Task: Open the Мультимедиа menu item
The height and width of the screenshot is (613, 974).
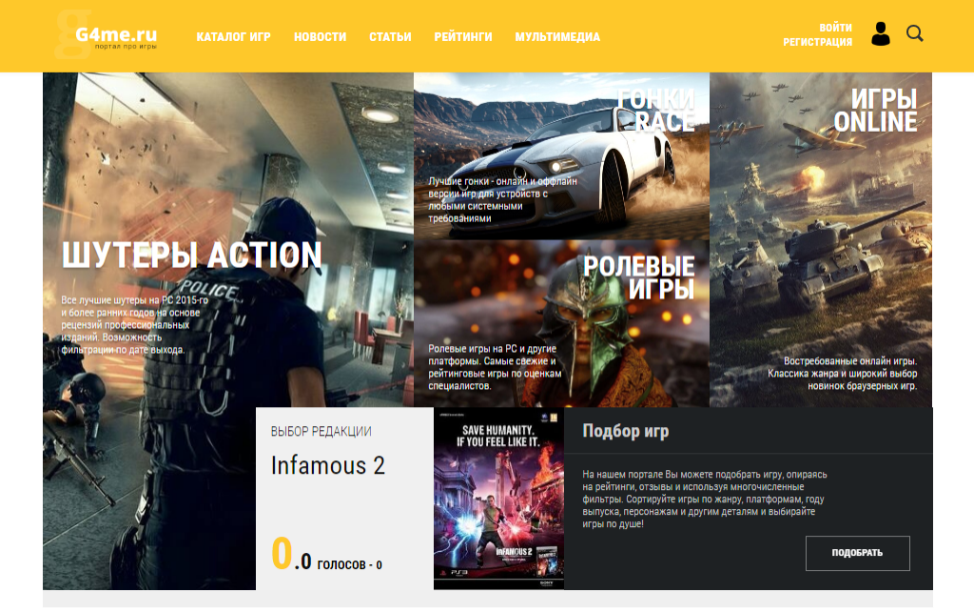Action: click(557, 37)
